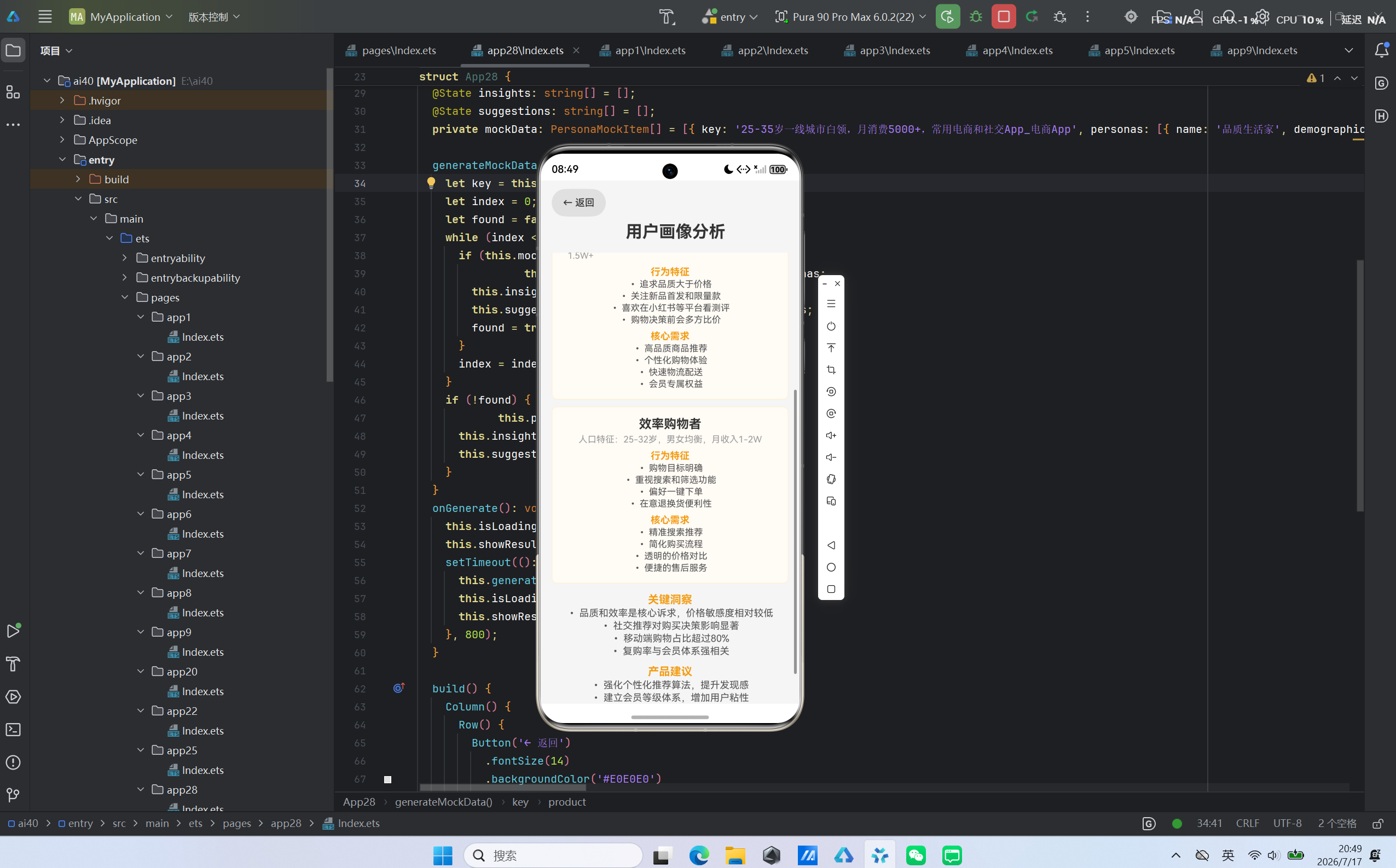This screenshot has height=868, width=1396.
Task: Open WeChat from the Windows taskbar
Action: [x=916, y=855]
